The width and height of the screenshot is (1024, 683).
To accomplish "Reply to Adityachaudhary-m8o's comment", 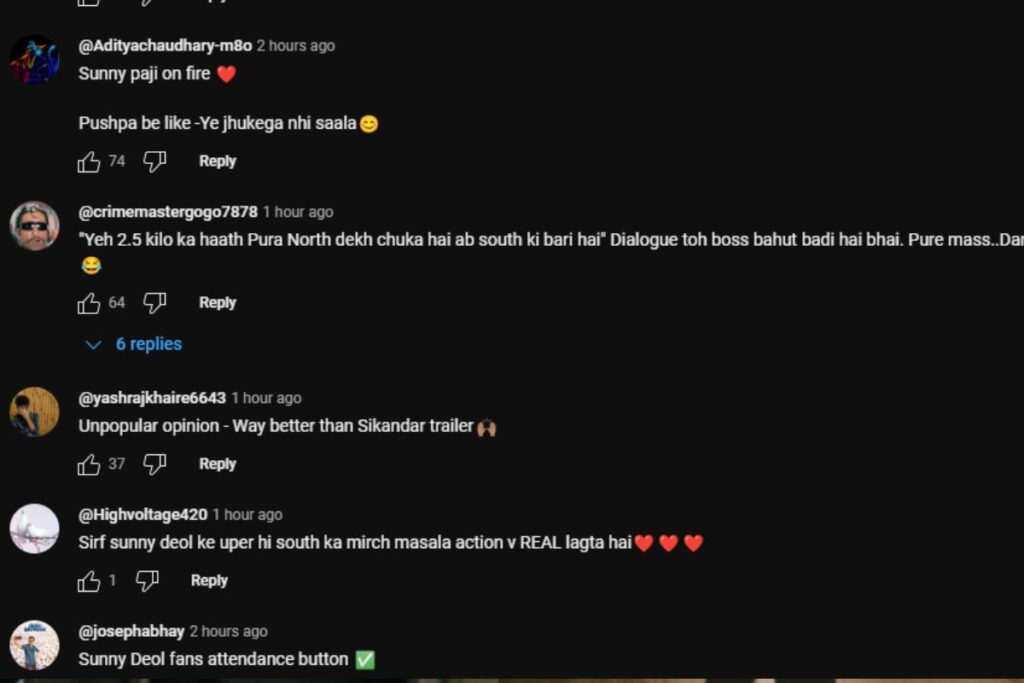I will [217, 161].
